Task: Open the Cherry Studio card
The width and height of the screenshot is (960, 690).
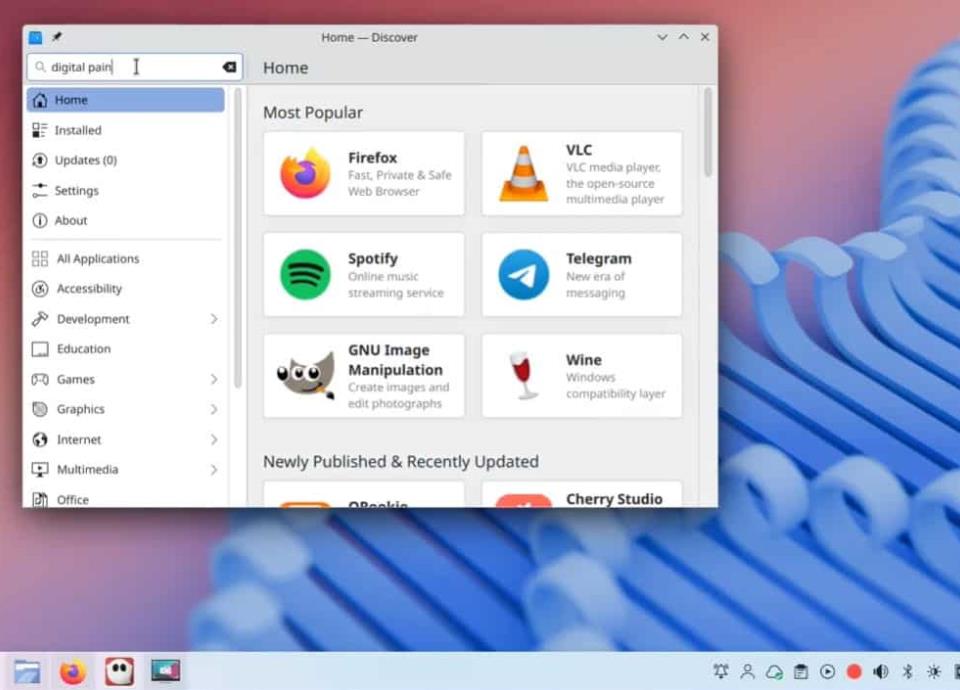Action: pyautogui.click(x=582, y=495)
